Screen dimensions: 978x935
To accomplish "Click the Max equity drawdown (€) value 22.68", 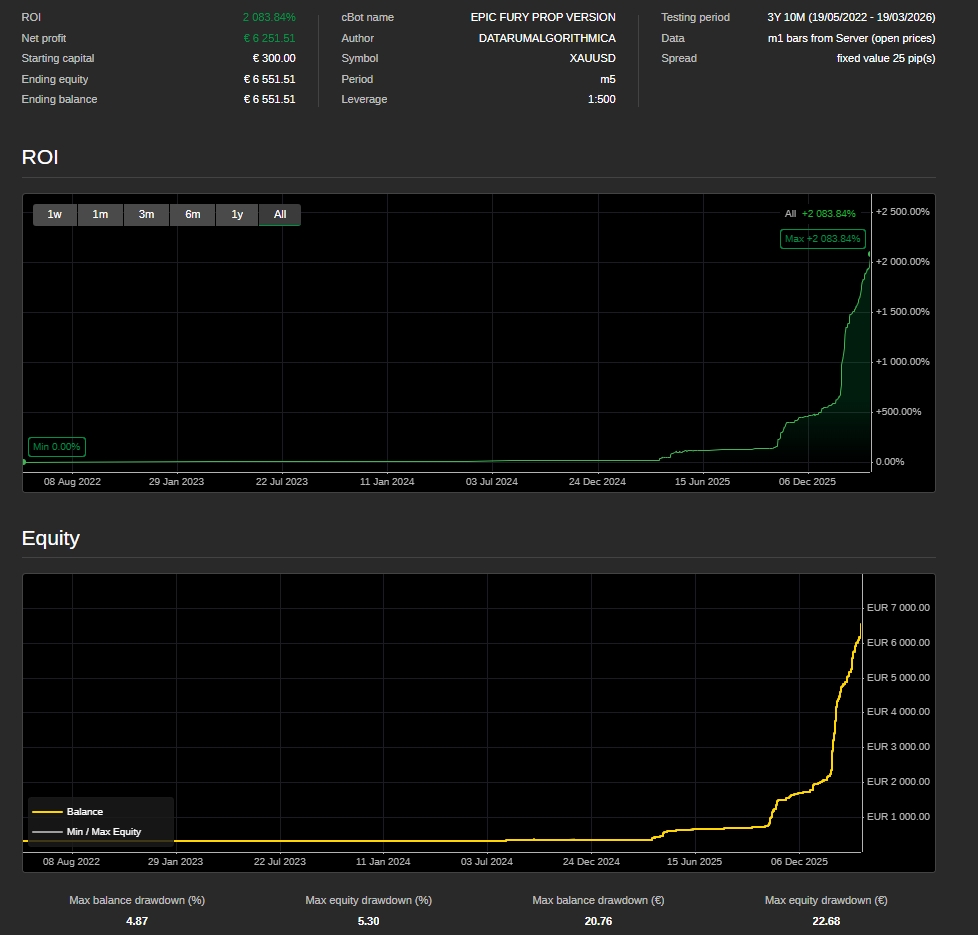I will [x=826, y=921].
